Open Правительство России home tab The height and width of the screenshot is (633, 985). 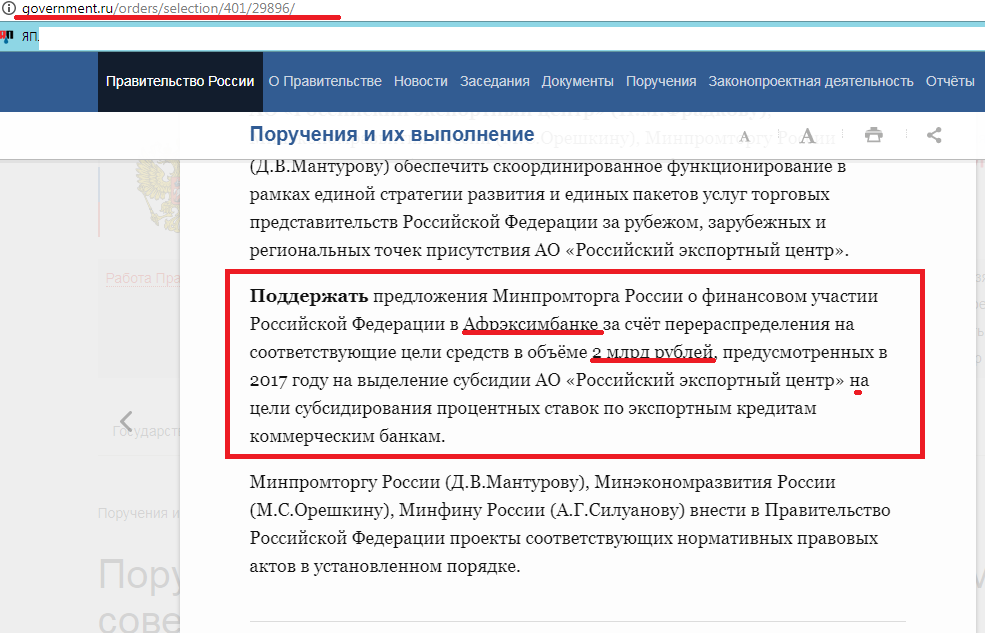[180, 82]
